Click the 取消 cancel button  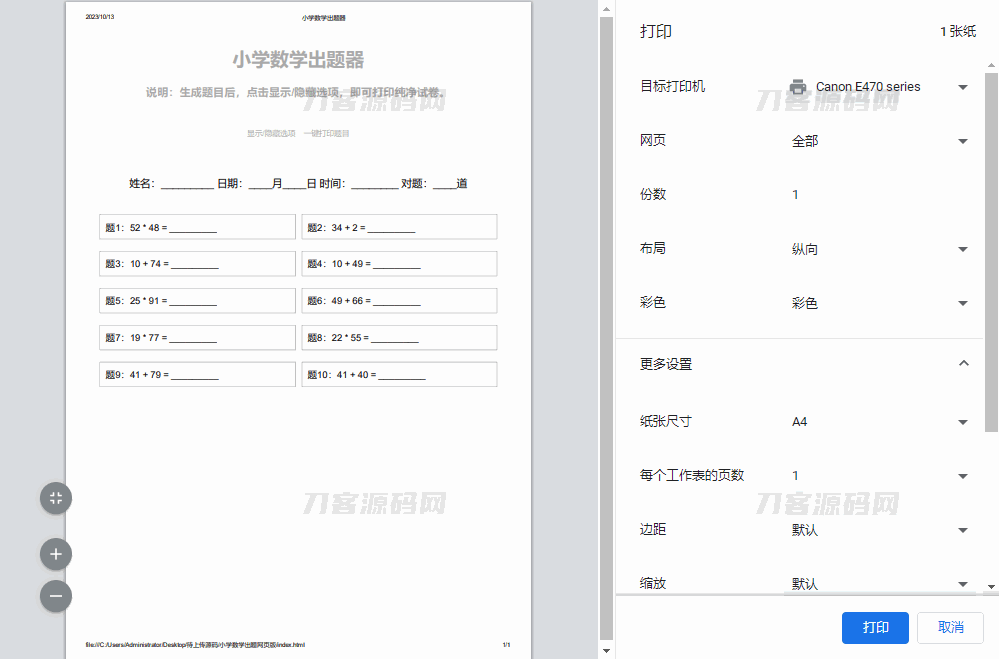coord(950,627)
